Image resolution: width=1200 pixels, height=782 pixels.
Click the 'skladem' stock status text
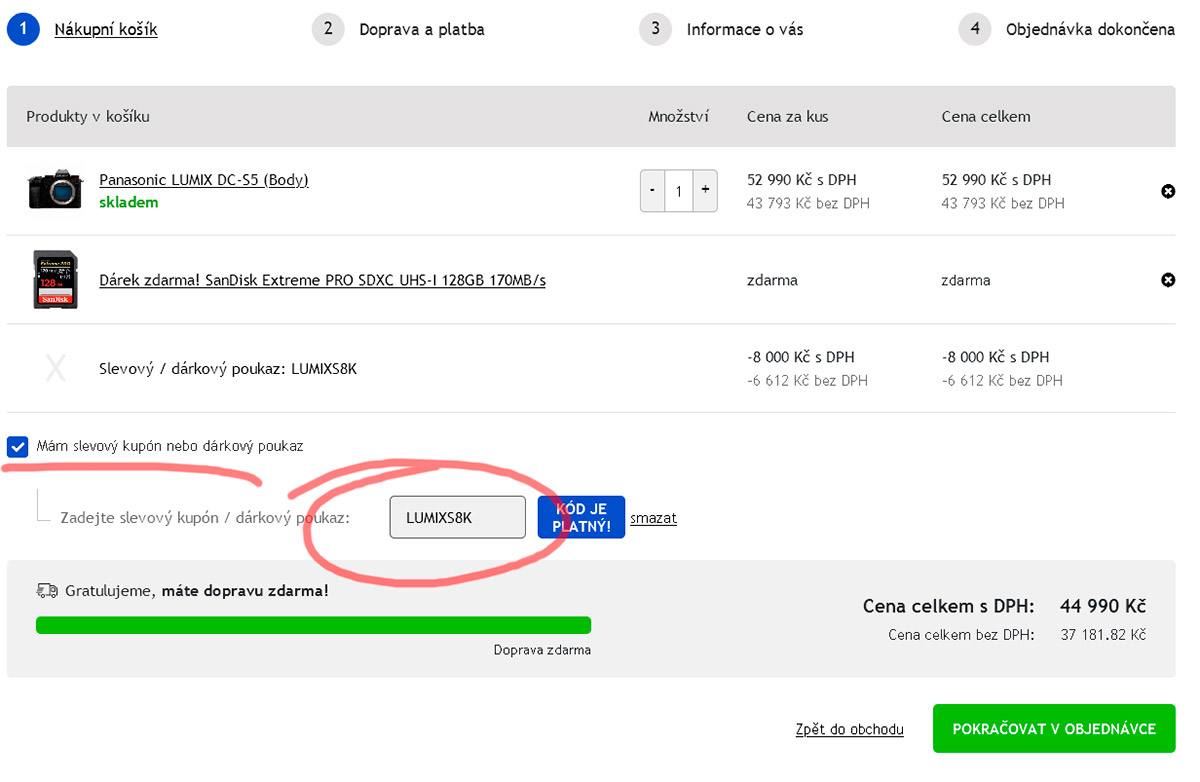129,202
